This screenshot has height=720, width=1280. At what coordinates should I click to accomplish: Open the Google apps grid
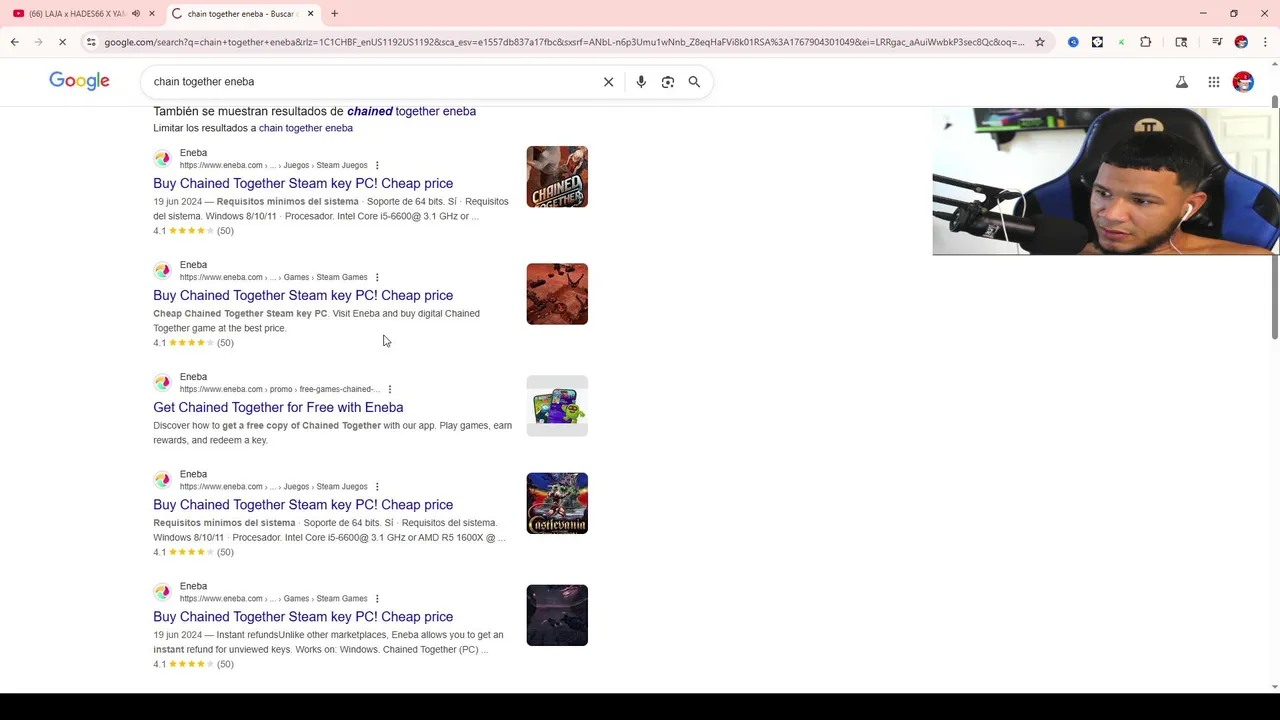pyautogui.click(x=1213, y=82)
